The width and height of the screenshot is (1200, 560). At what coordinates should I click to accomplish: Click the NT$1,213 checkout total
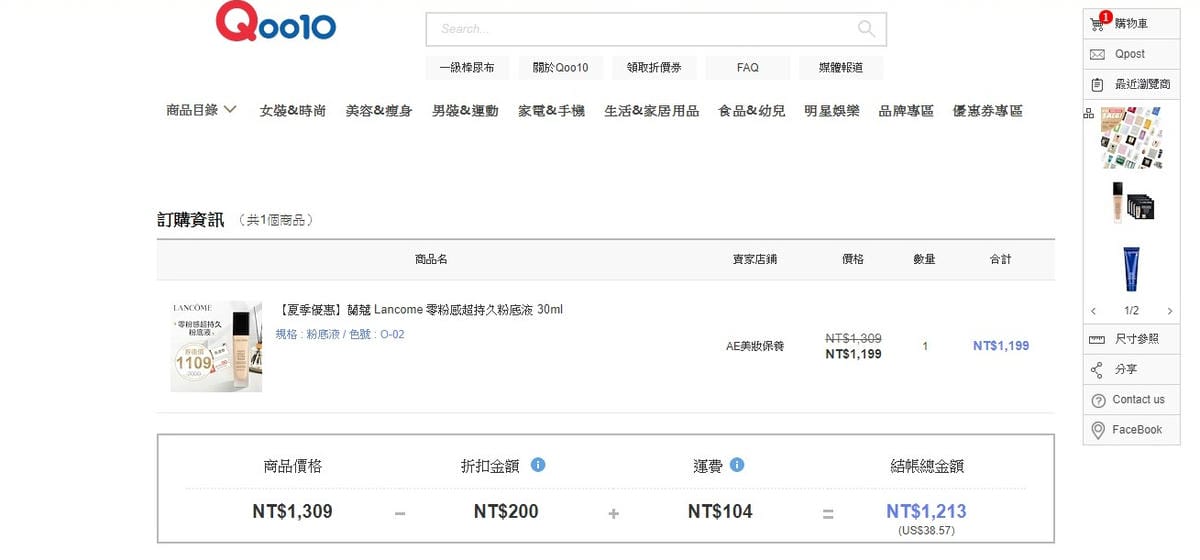(x=926, y=511)
